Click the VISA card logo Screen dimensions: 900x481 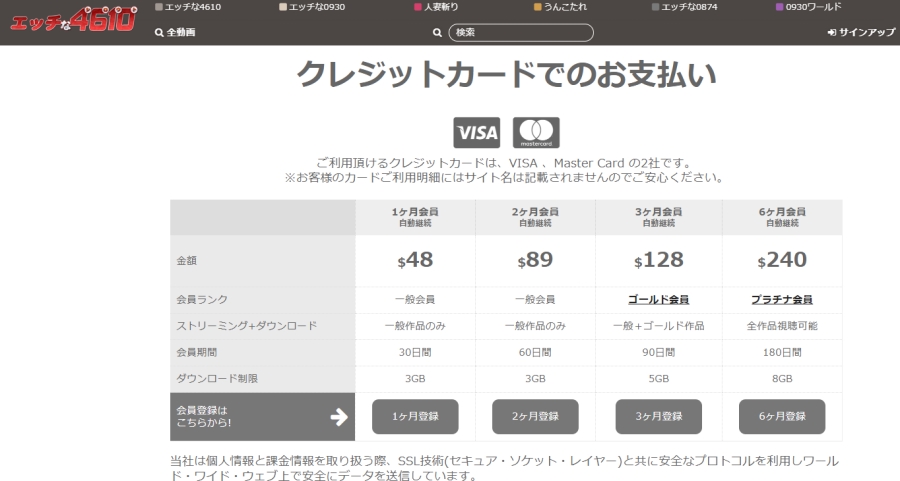[x=477, y=132]
